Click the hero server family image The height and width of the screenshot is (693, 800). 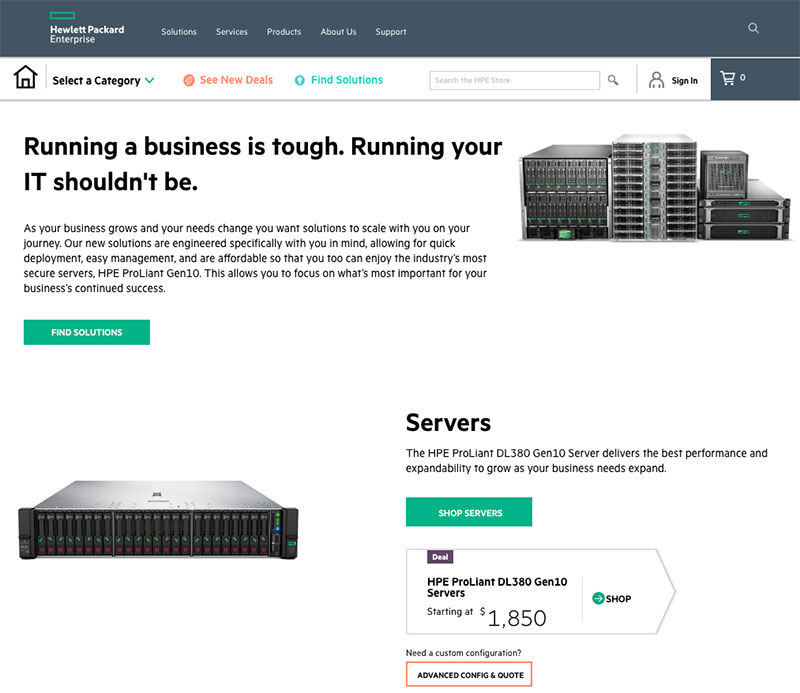[x=656, y=187]
